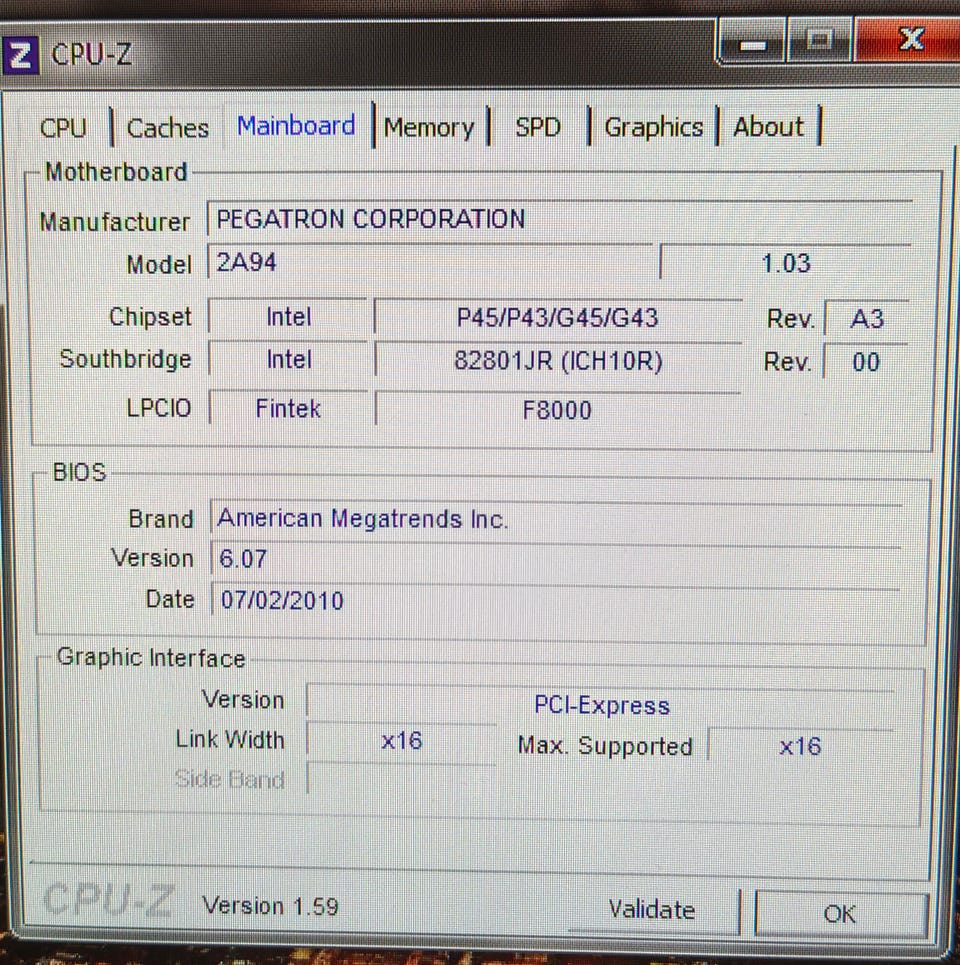Click the Validate button

[x=652, y=910]
